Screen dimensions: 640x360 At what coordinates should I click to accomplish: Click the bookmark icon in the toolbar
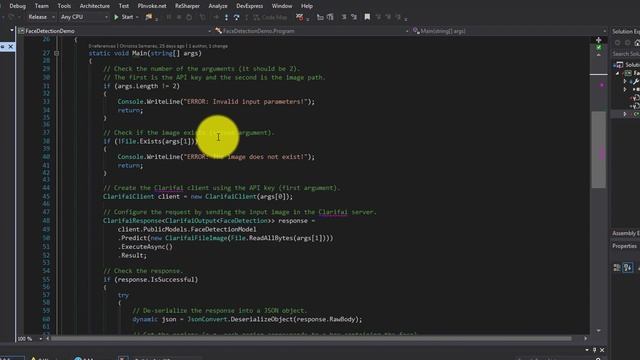[x=367, y=17]
